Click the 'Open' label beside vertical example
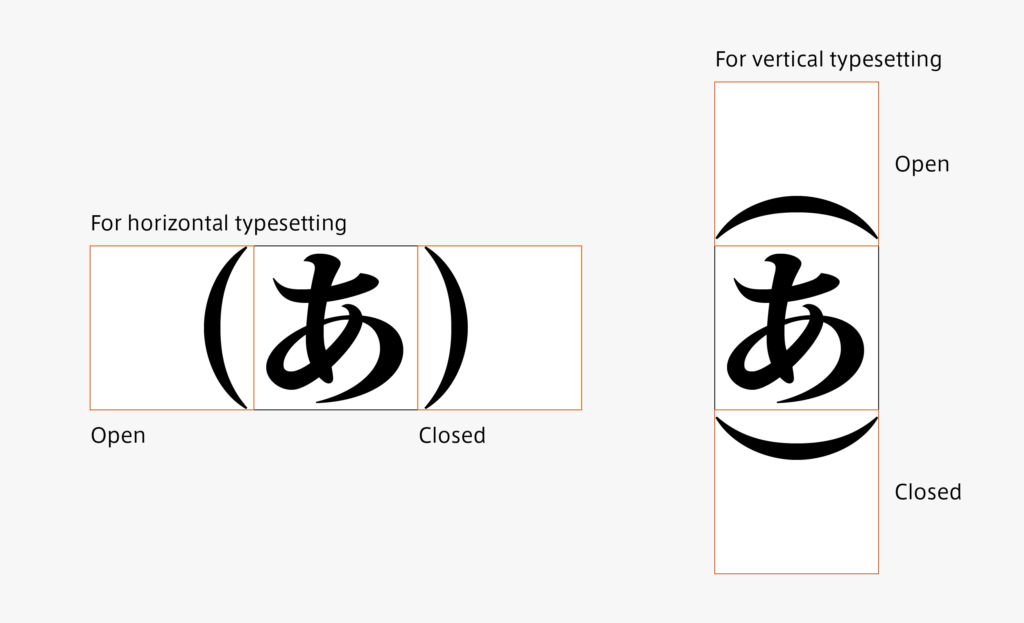 pyautogui.click(x=922, y=164)
